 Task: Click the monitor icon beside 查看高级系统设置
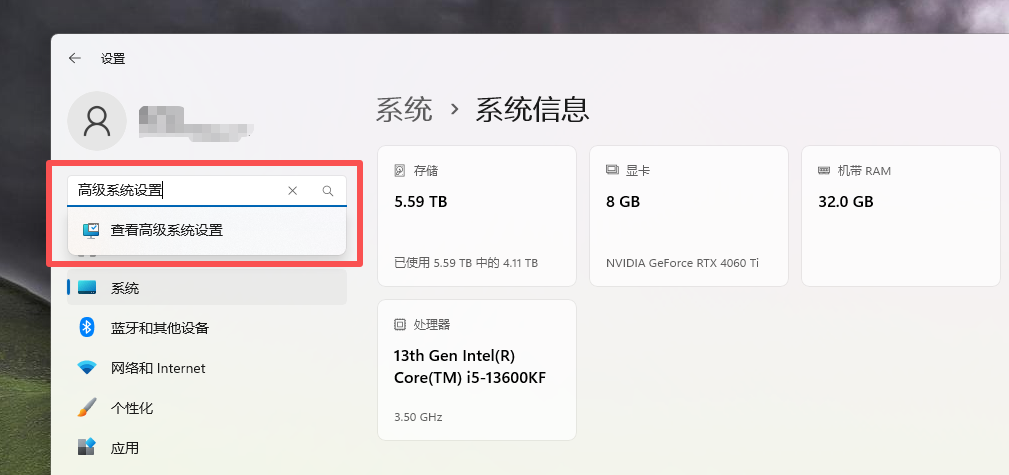point(91,230)
